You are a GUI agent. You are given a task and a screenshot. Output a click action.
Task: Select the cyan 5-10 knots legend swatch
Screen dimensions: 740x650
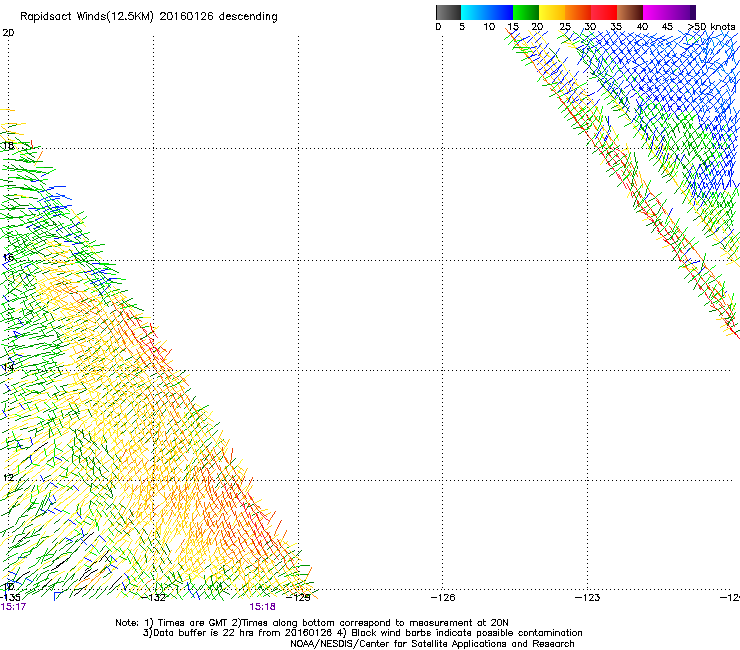click(474, 12)
